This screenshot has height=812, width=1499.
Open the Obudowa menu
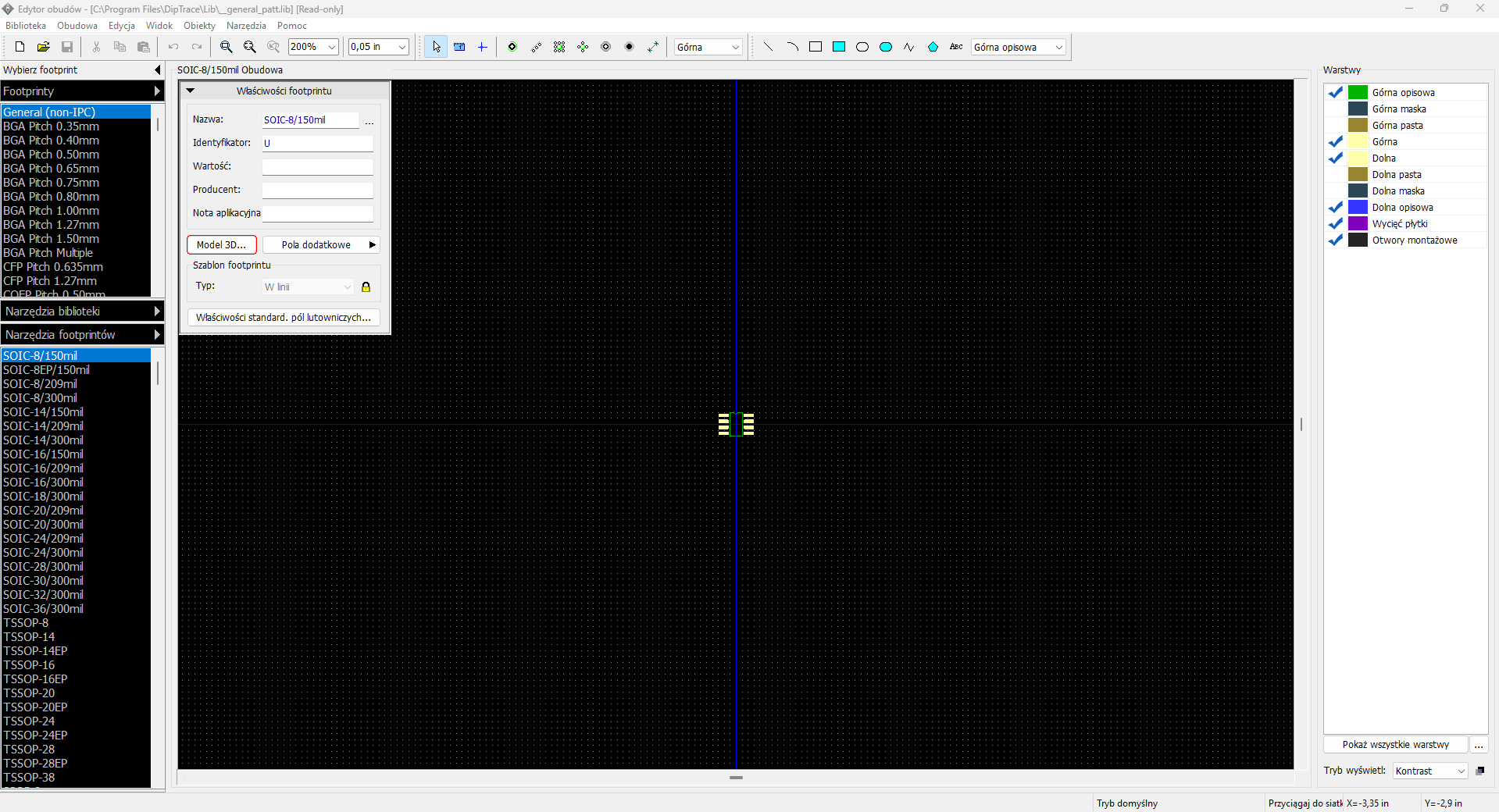tap(77, 26)
